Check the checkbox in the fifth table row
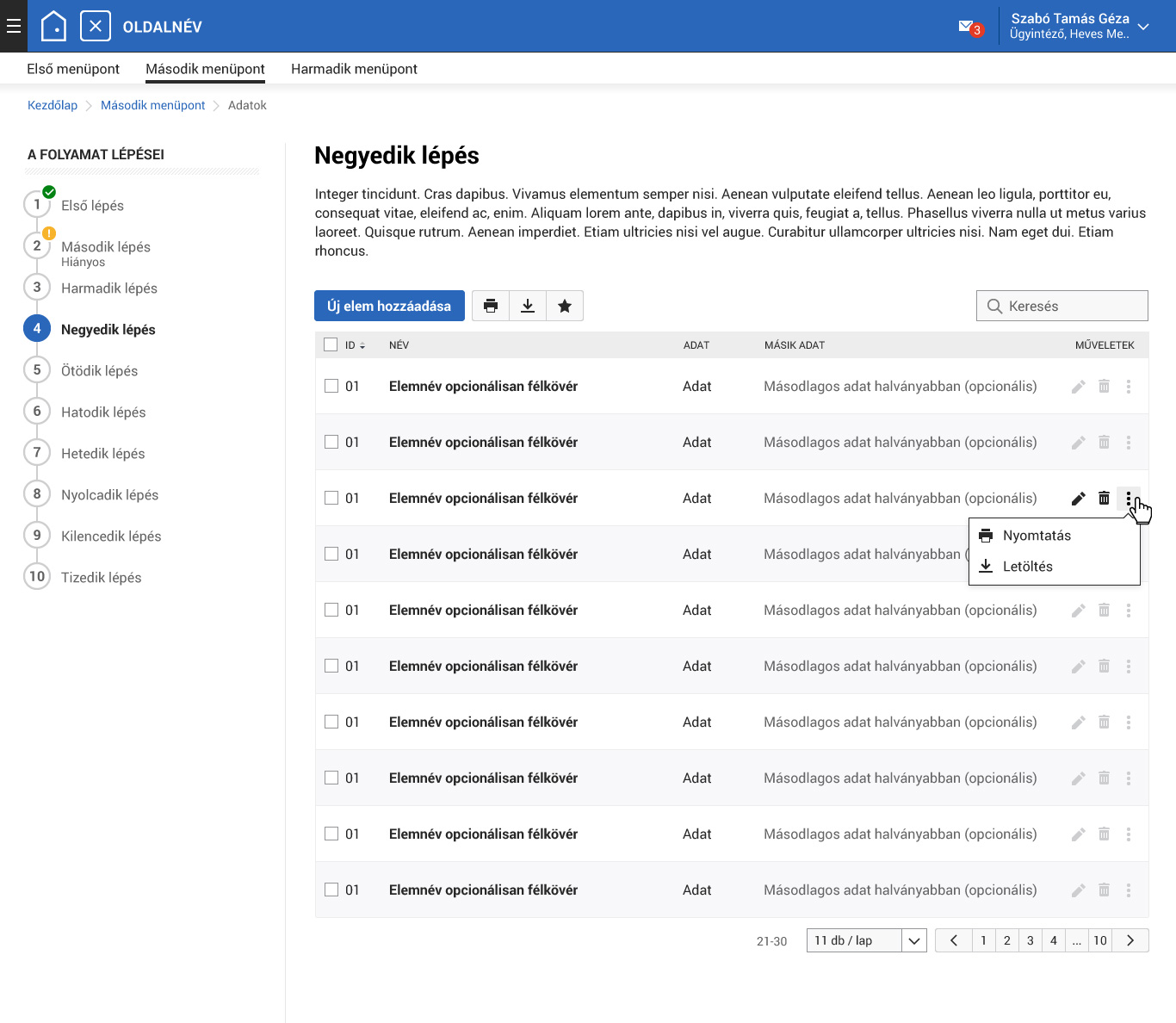Screen dimensions: 1176x1023 click(331, 610)
